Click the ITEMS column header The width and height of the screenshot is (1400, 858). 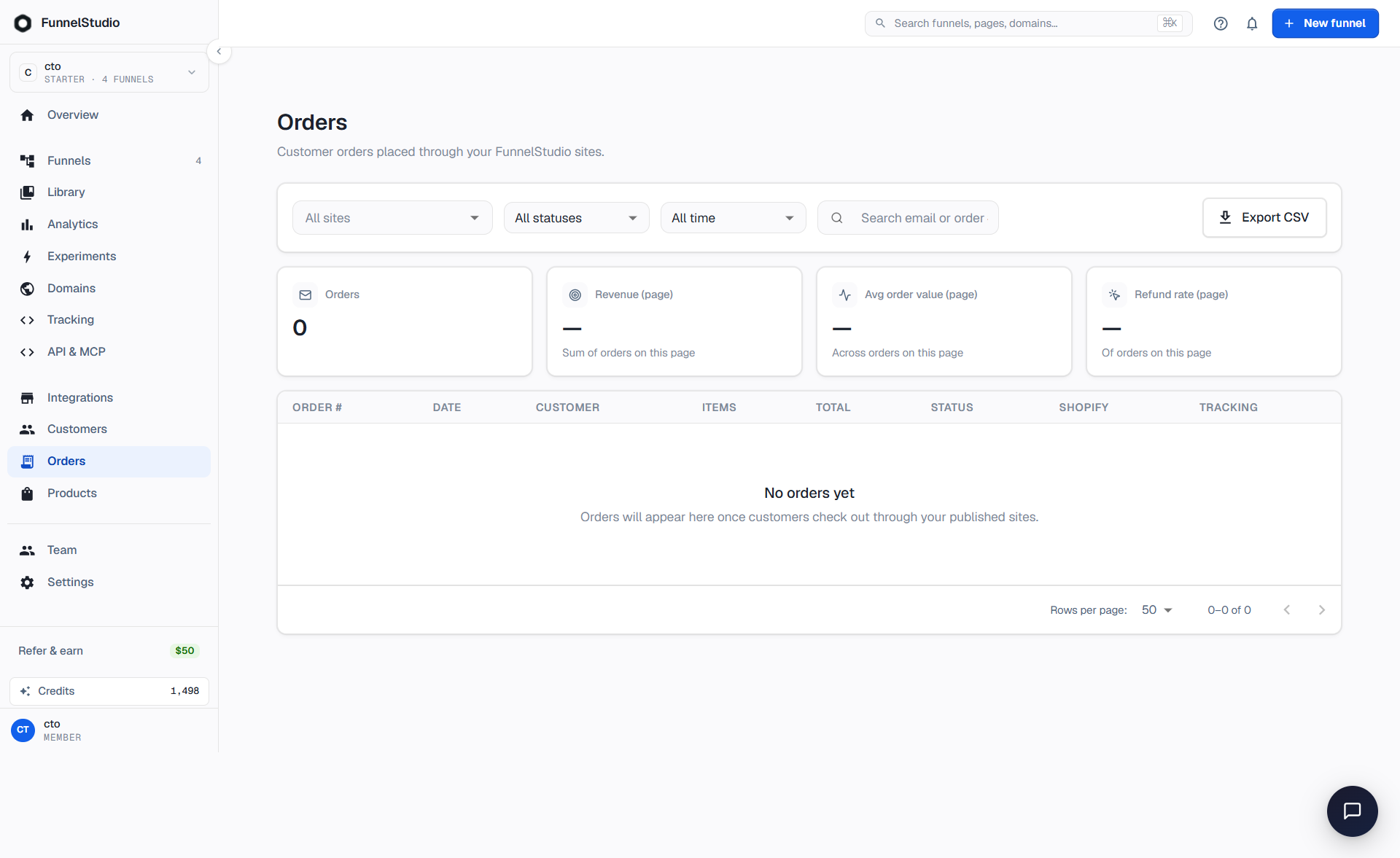719,407
